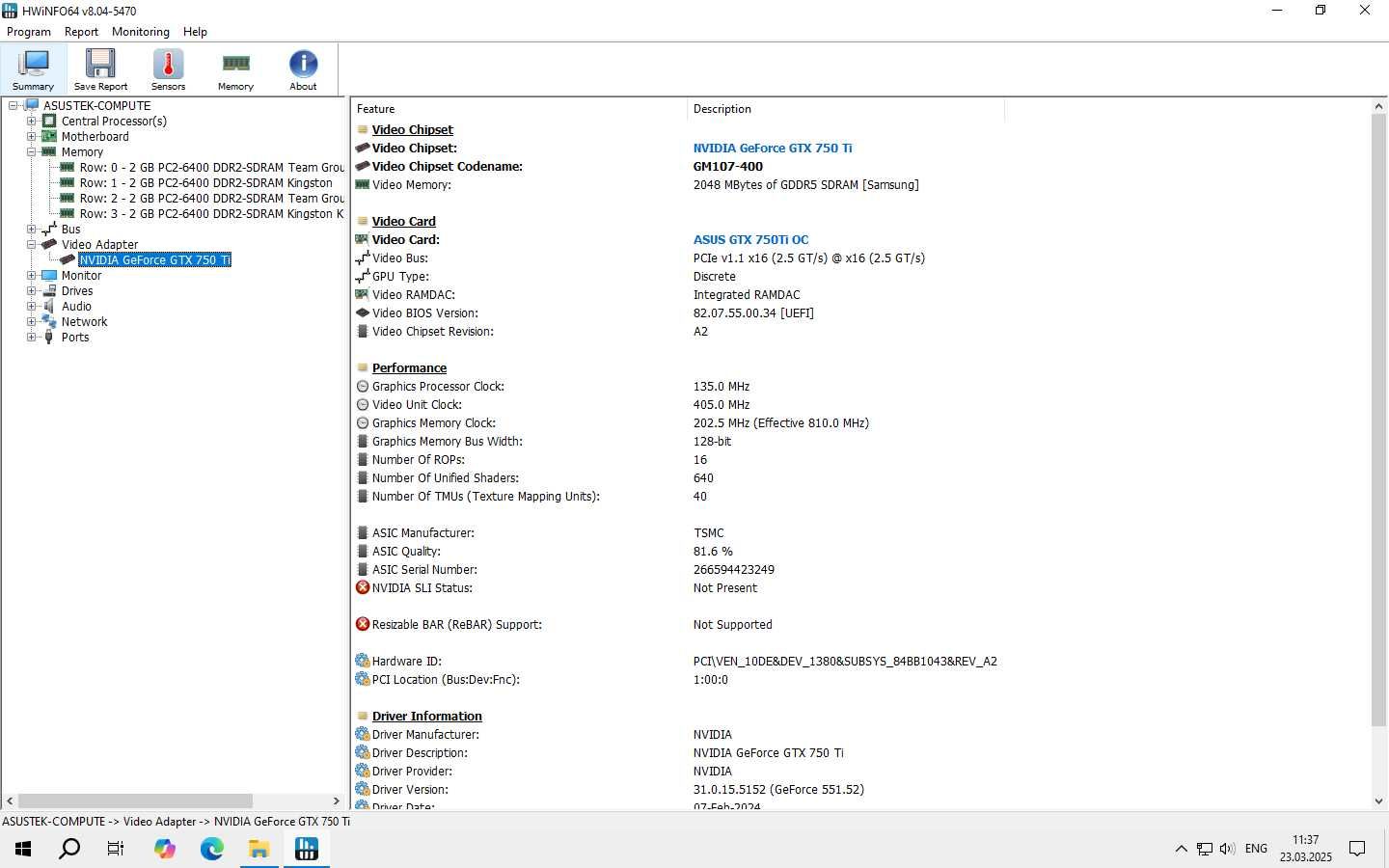The height and width of the screenshot is (868, 1389).
Task: Click the NVIDIA SLI Status red icon
Action: [363, 587]
